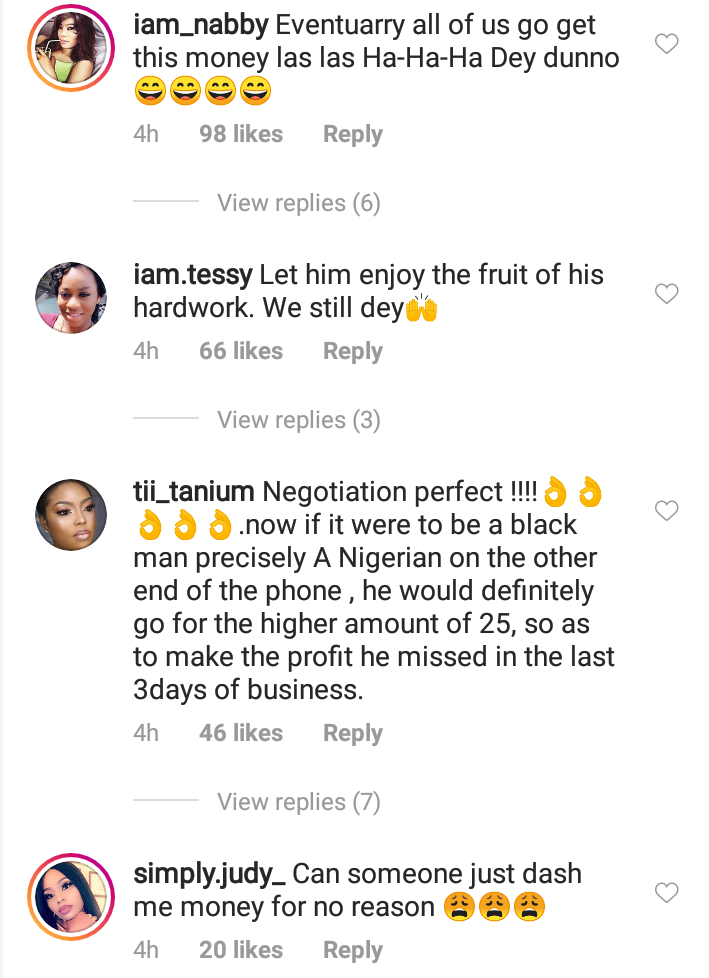View the 98 likes list
The width and height of the screenshot is (709, 978).
click(240, 134)
